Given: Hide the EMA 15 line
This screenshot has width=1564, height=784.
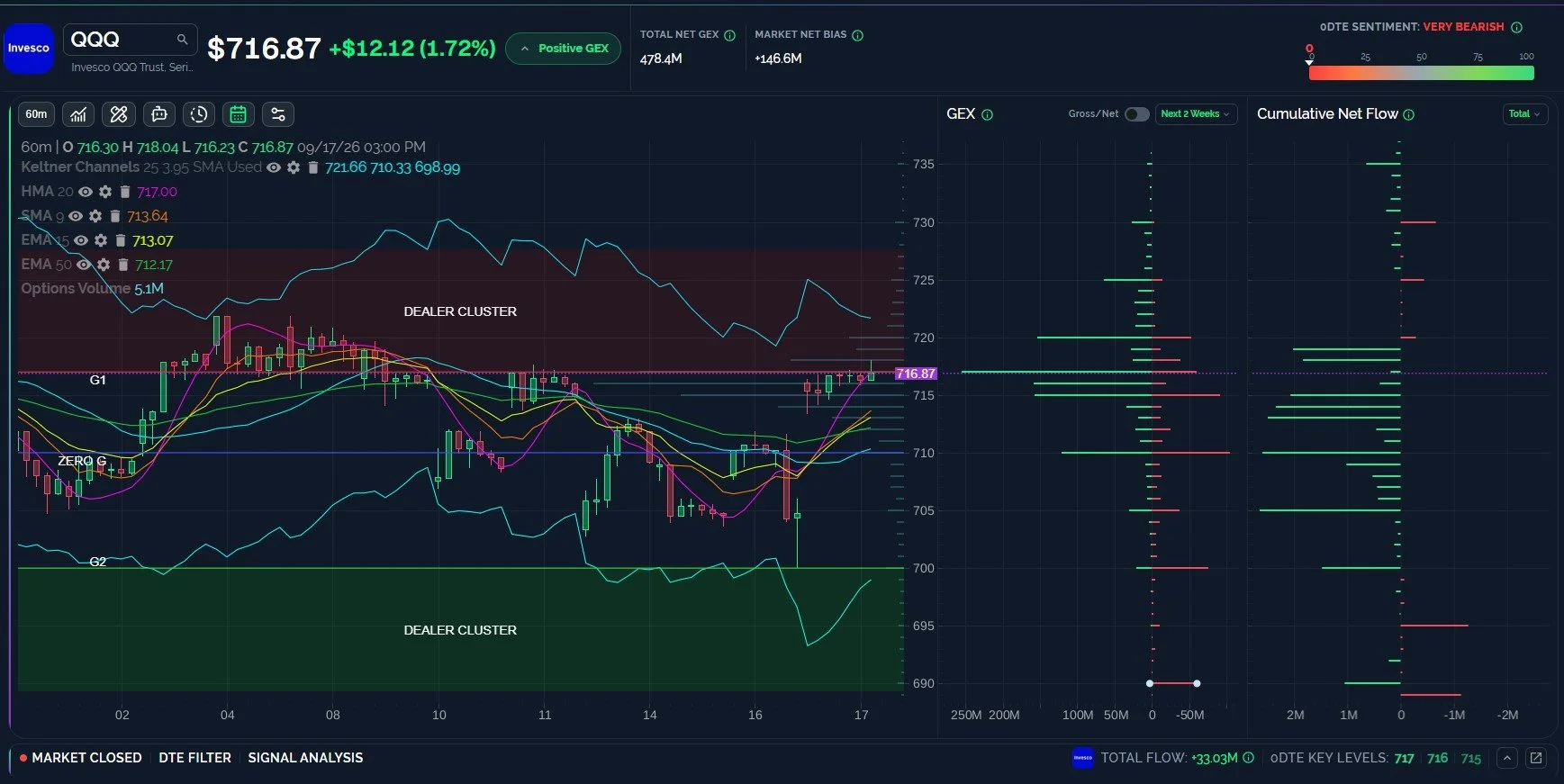Looking at the screenshot, I should pos(81,240).
